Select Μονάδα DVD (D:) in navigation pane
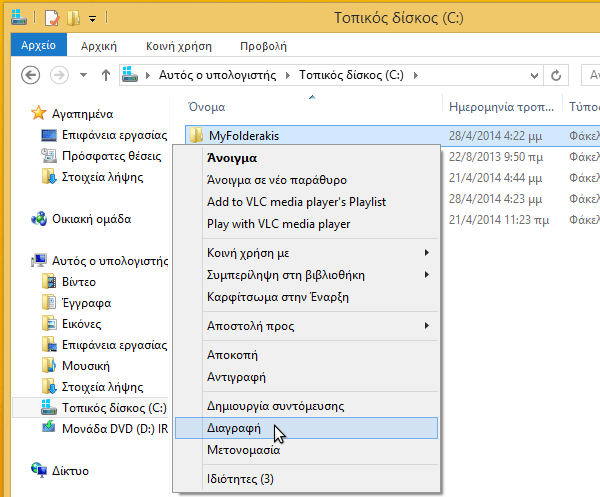Screen dimensions: 600x497 pyautogui.click(x=102, y=428)
